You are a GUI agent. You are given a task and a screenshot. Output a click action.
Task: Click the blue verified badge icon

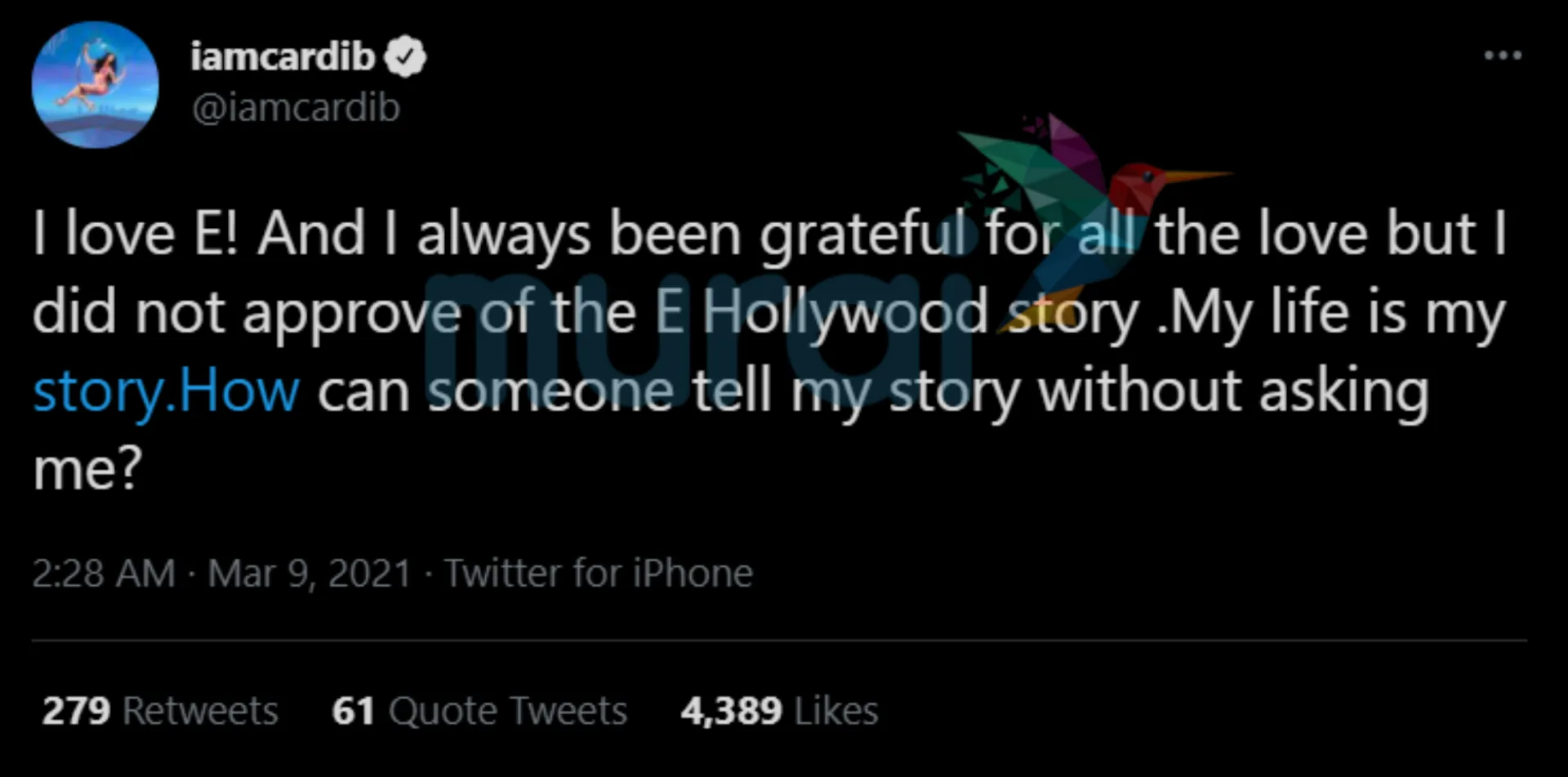click(406, 58)
